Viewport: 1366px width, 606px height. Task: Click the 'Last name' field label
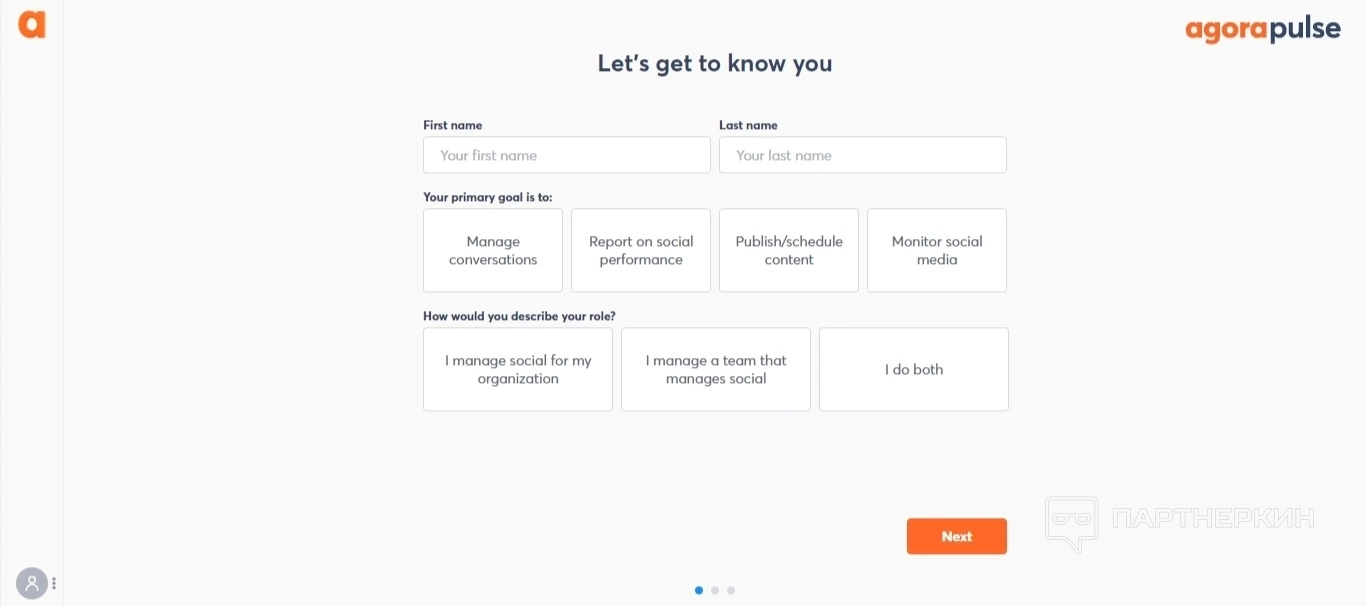[748, 125]
